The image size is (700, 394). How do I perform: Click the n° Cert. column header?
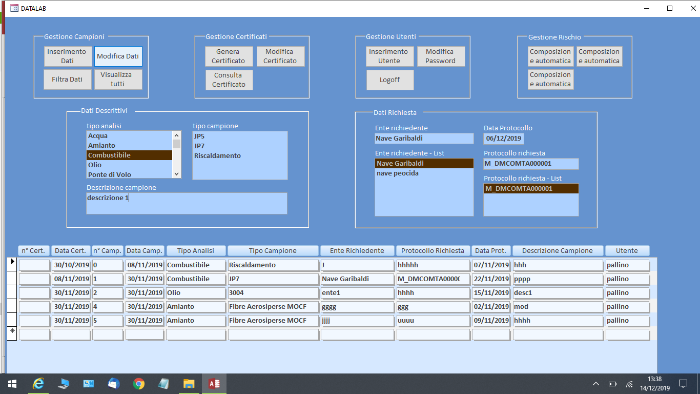click(x=33, y=251)
